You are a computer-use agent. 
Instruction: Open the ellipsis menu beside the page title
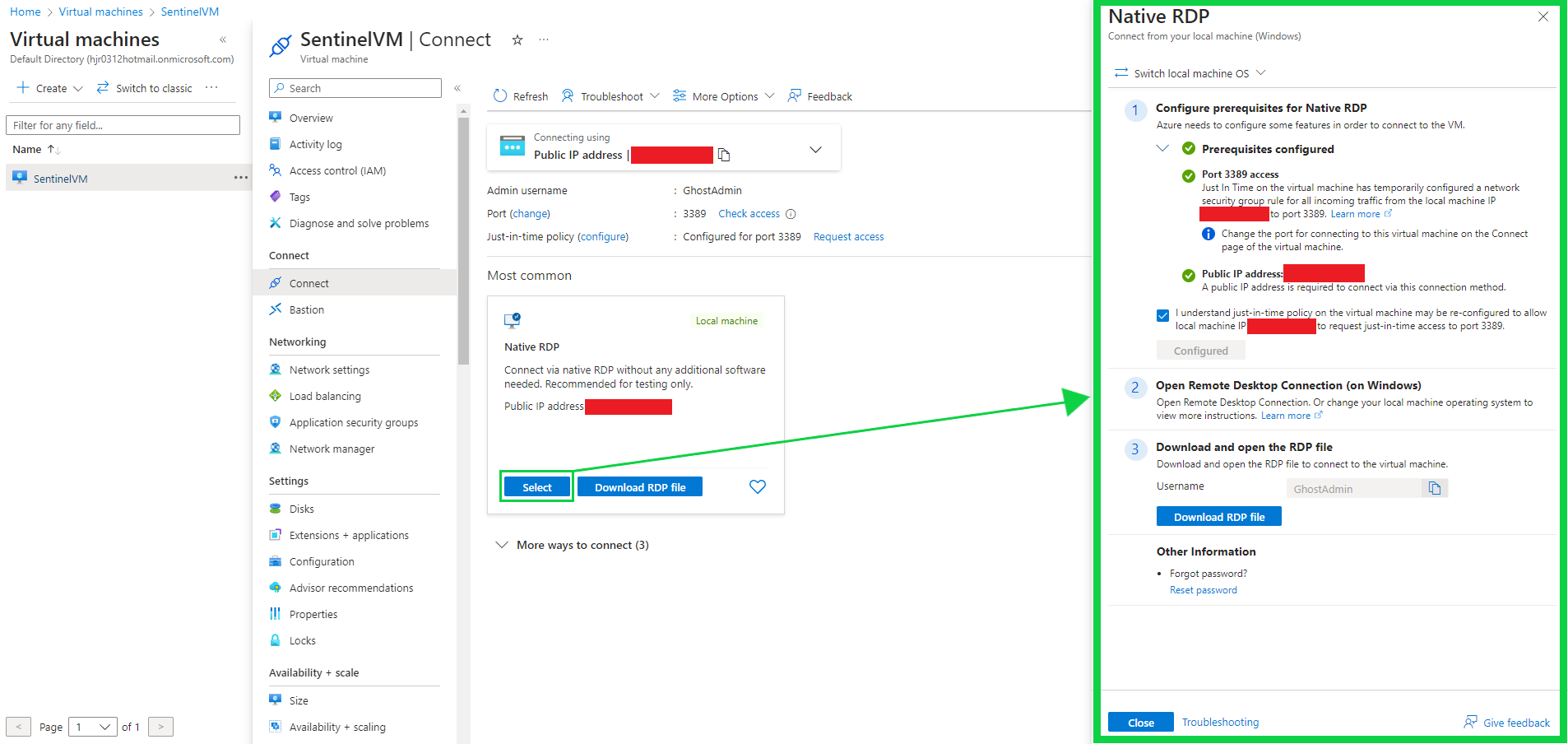(x=544, y=40)
